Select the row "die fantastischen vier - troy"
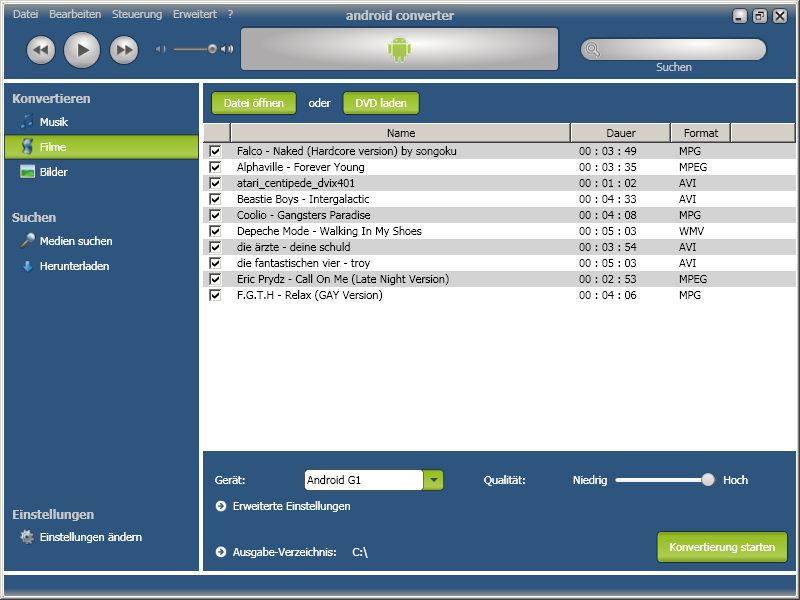This screenshot has width=800, height=600. (499, 263)
